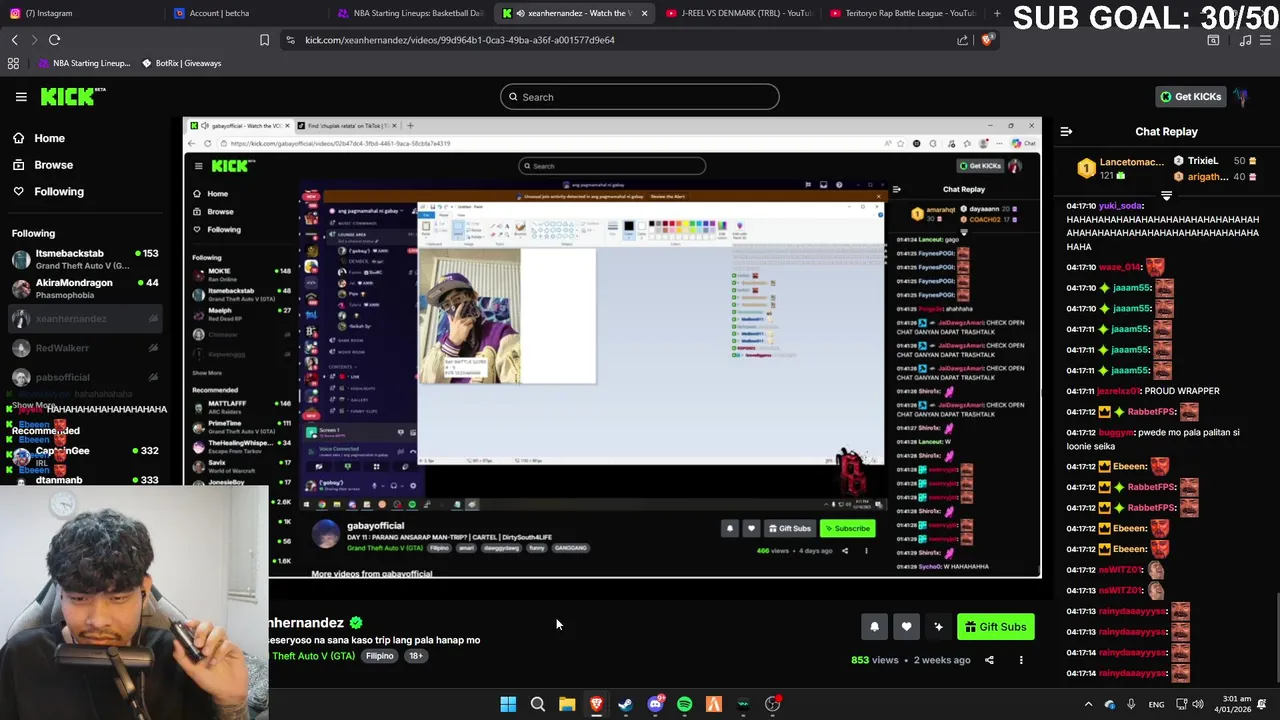Open the apps grid in the bookmarks bar
Viewport: 1280px width, 720px height.
pos(13,63)
